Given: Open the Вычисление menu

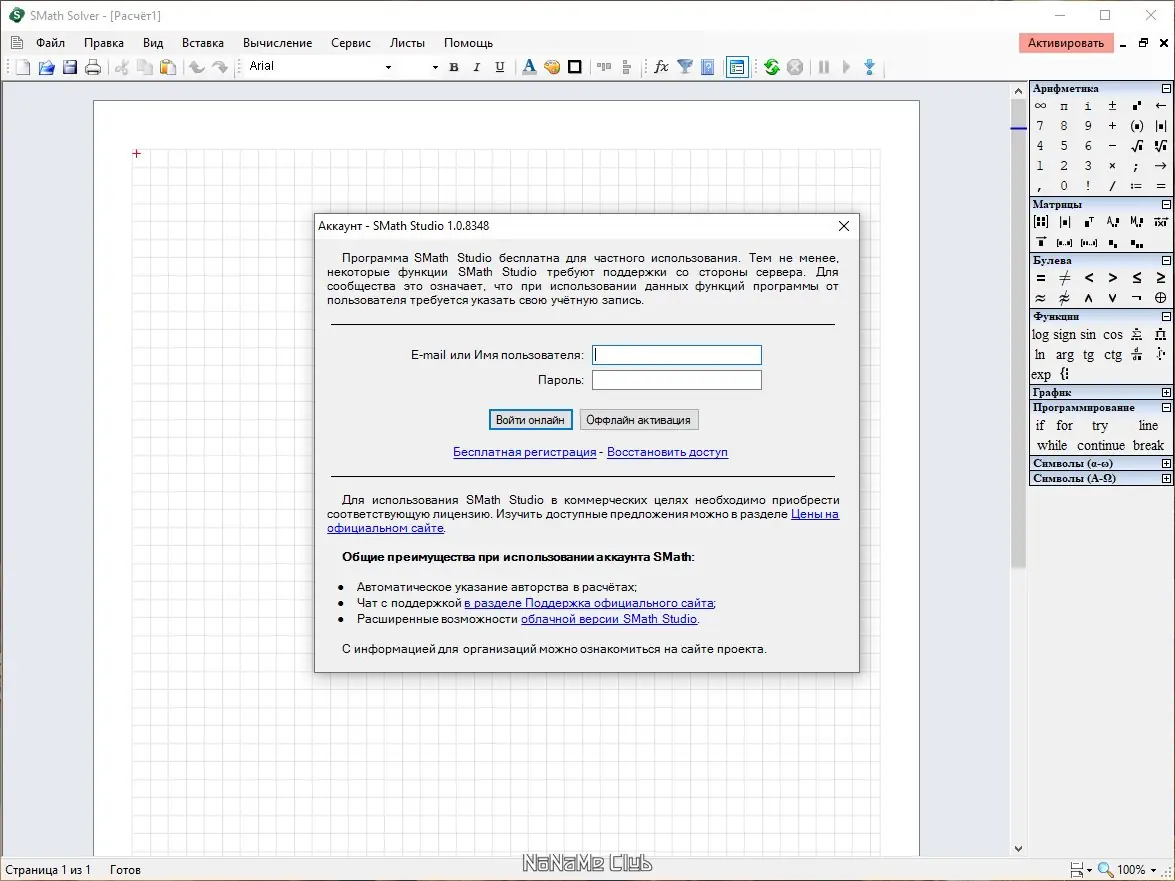Looking at the screenshot, I should (277, 43).
